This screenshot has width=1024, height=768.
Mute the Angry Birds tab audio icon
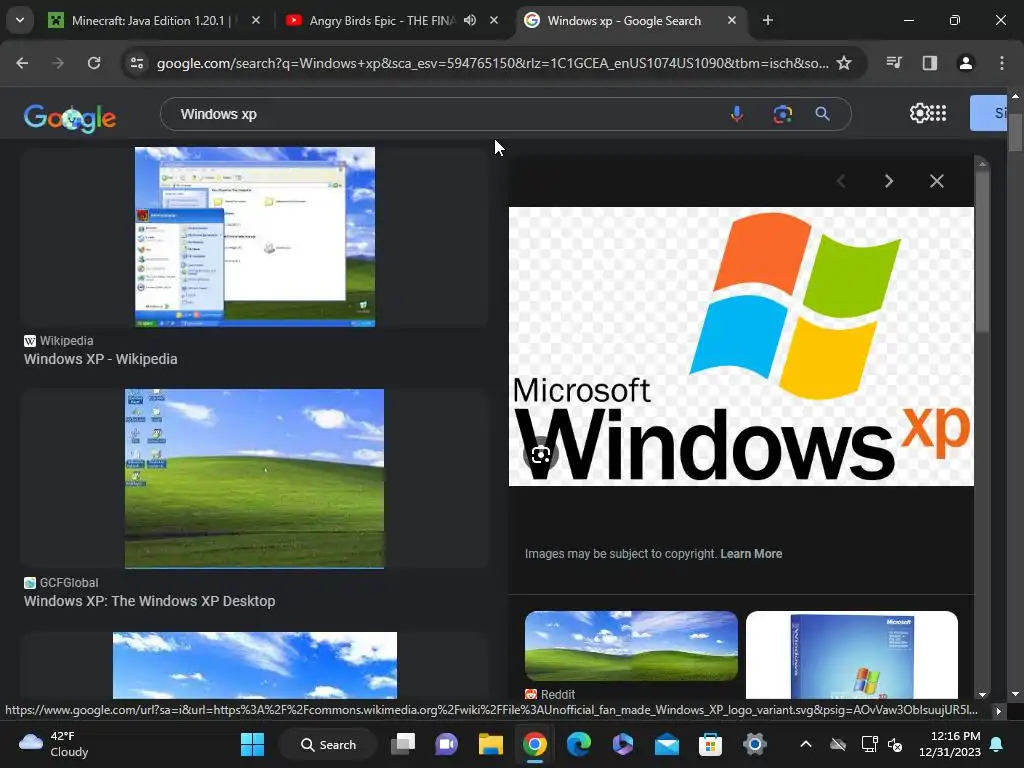tap(470, 21)
